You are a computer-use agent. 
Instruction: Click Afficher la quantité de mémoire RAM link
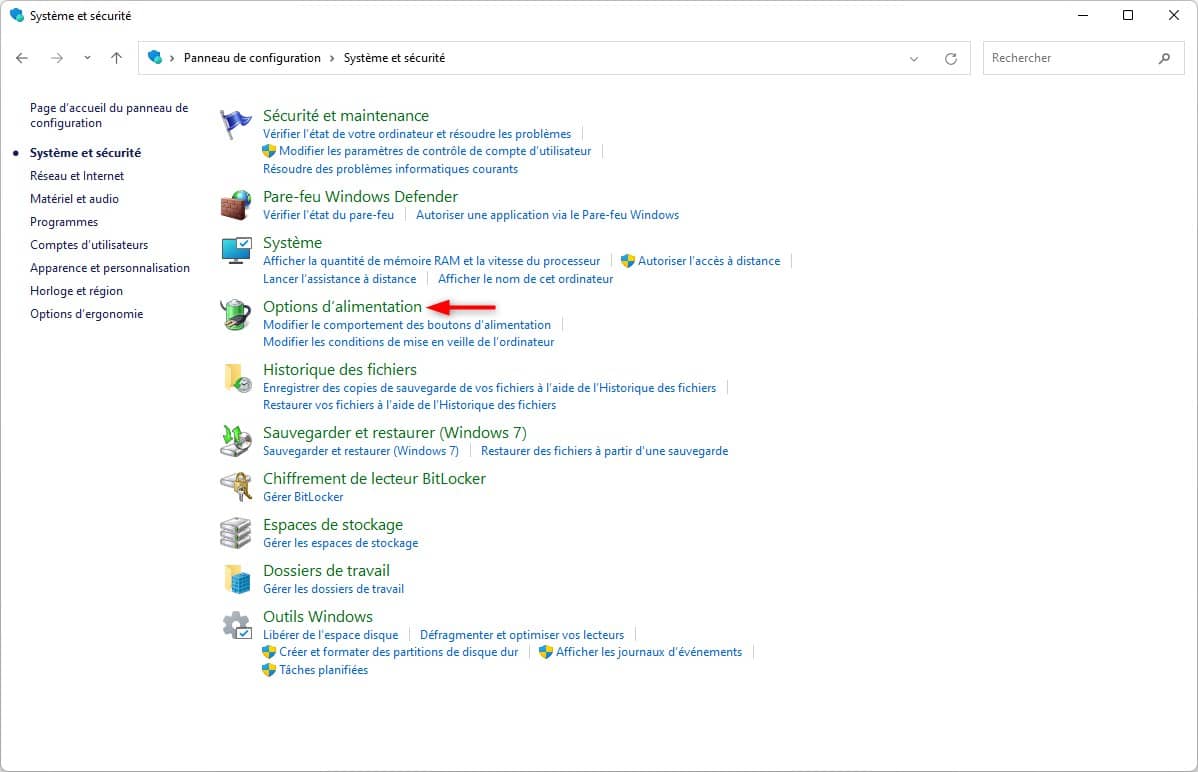coord(432,261)
